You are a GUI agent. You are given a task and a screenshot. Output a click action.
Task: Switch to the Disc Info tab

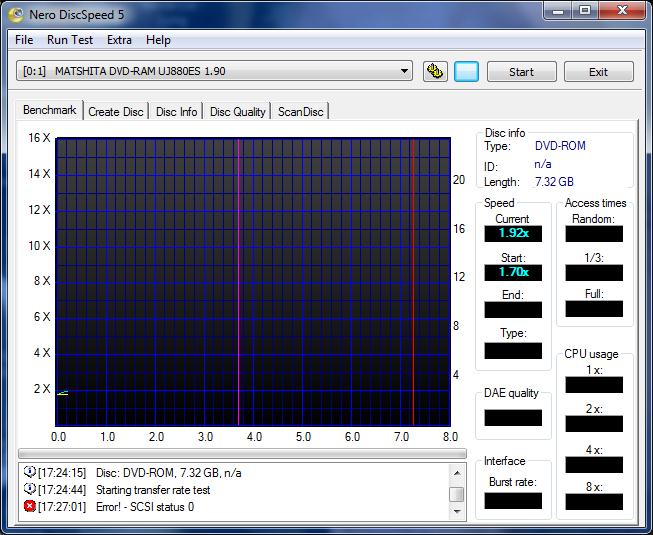pyautogui.click(x=177, y=112)
